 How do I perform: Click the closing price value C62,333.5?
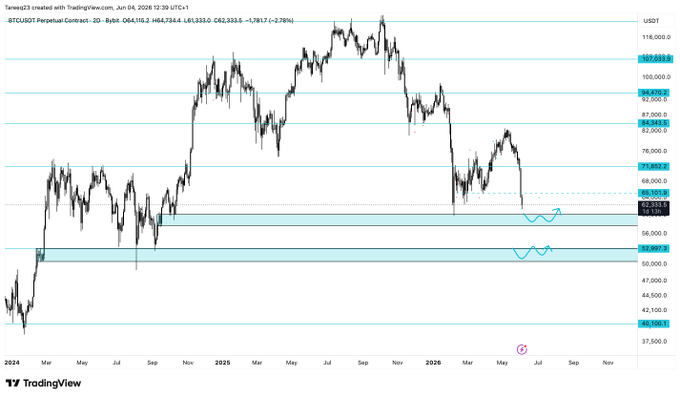pyautogui.click(x=228, y=20)
